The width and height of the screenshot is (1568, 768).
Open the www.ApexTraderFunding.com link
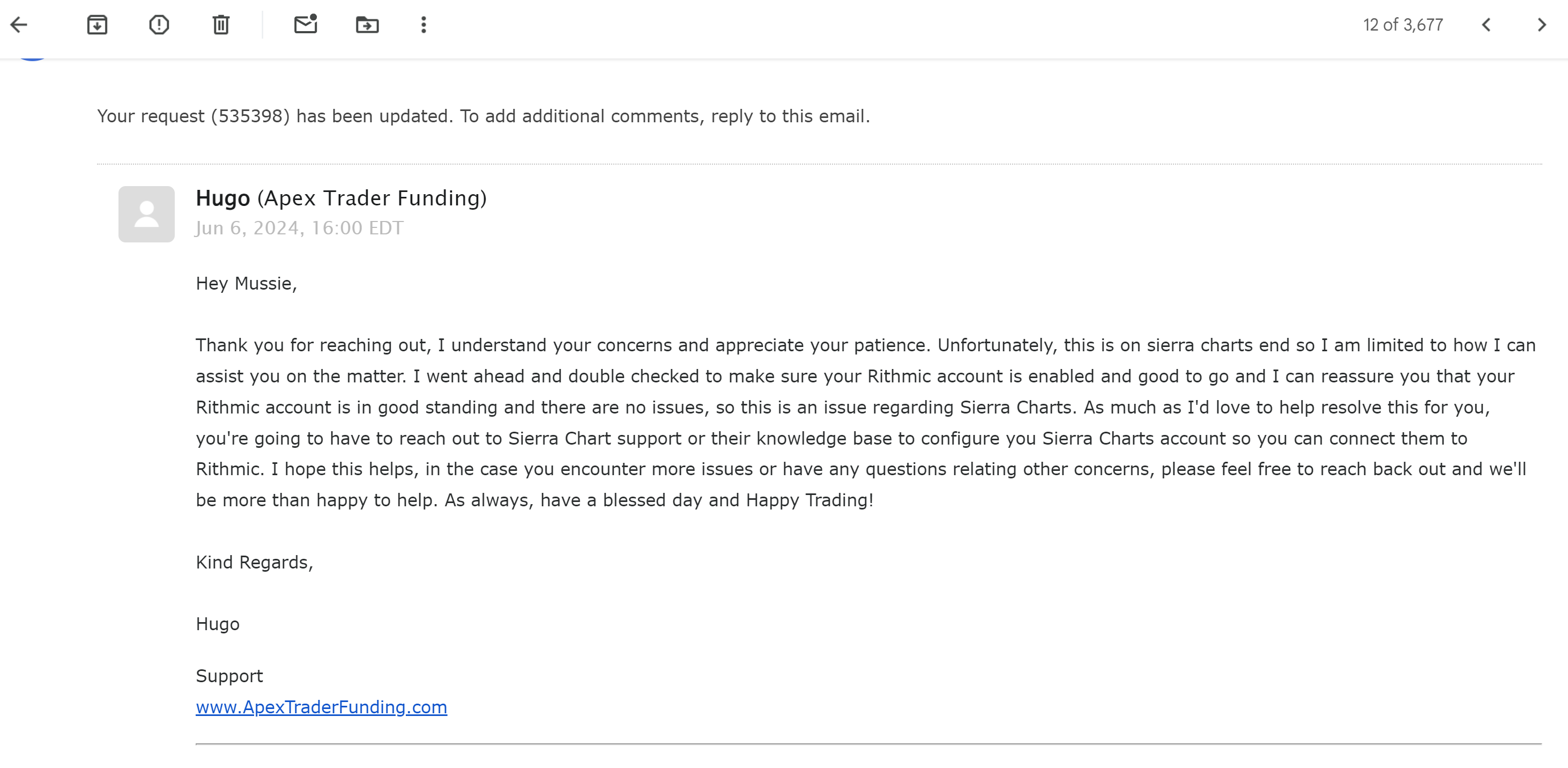click(x=321, y=707)
